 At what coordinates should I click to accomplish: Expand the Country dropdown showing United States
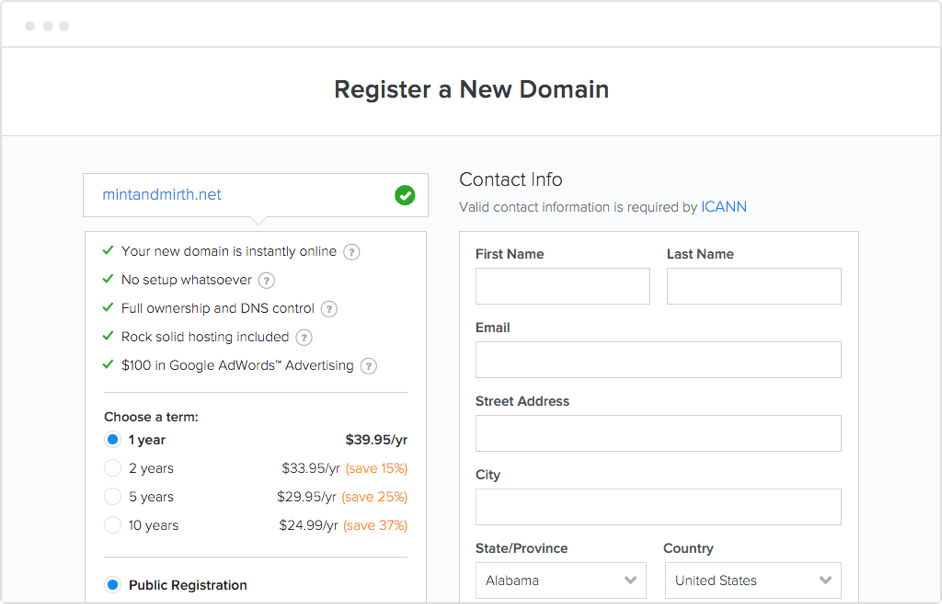753,580
